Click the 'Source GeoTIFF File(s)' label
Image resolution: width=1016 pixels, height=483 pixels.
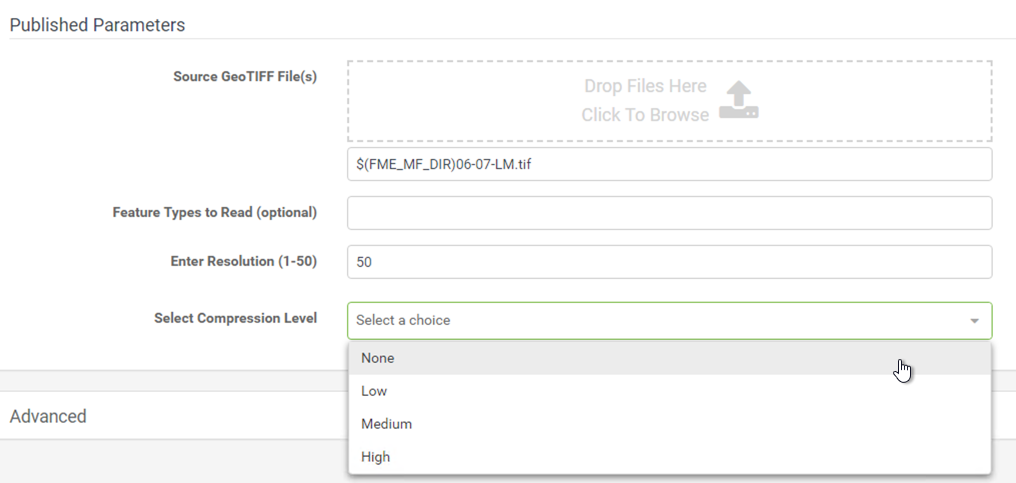[245, 77]
